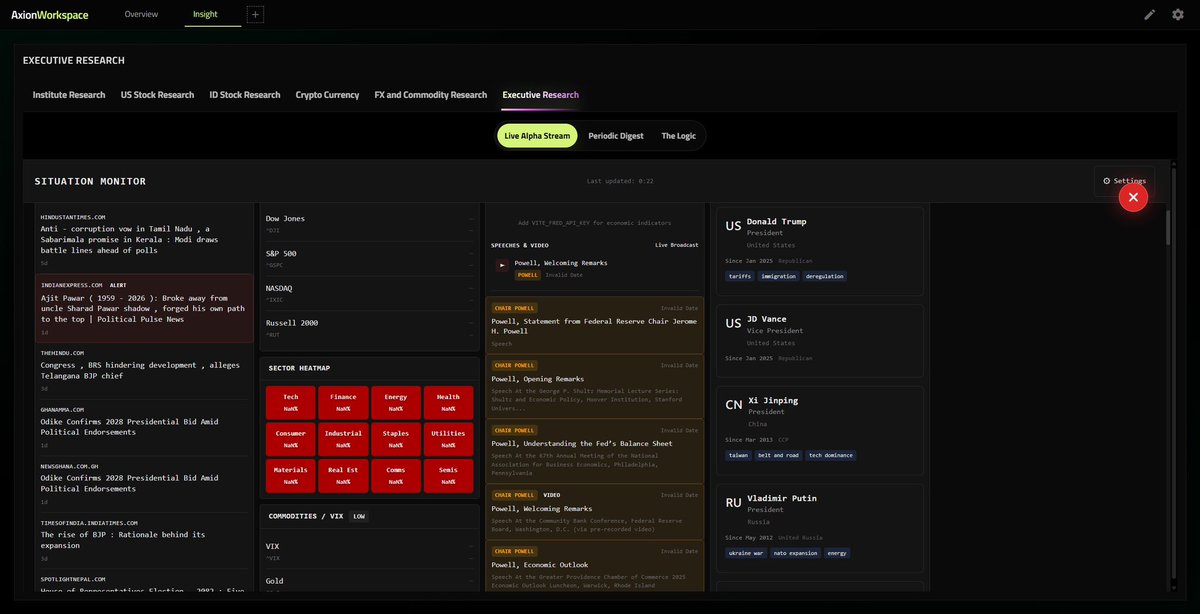Select the S&P 500 index row

[x=369, y=258]
